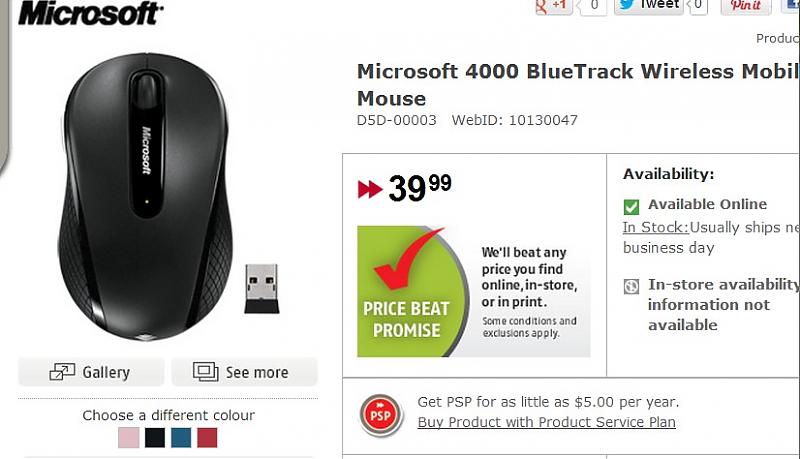Click the USB receiver image
800x459 pixels.
click(261, 288)
